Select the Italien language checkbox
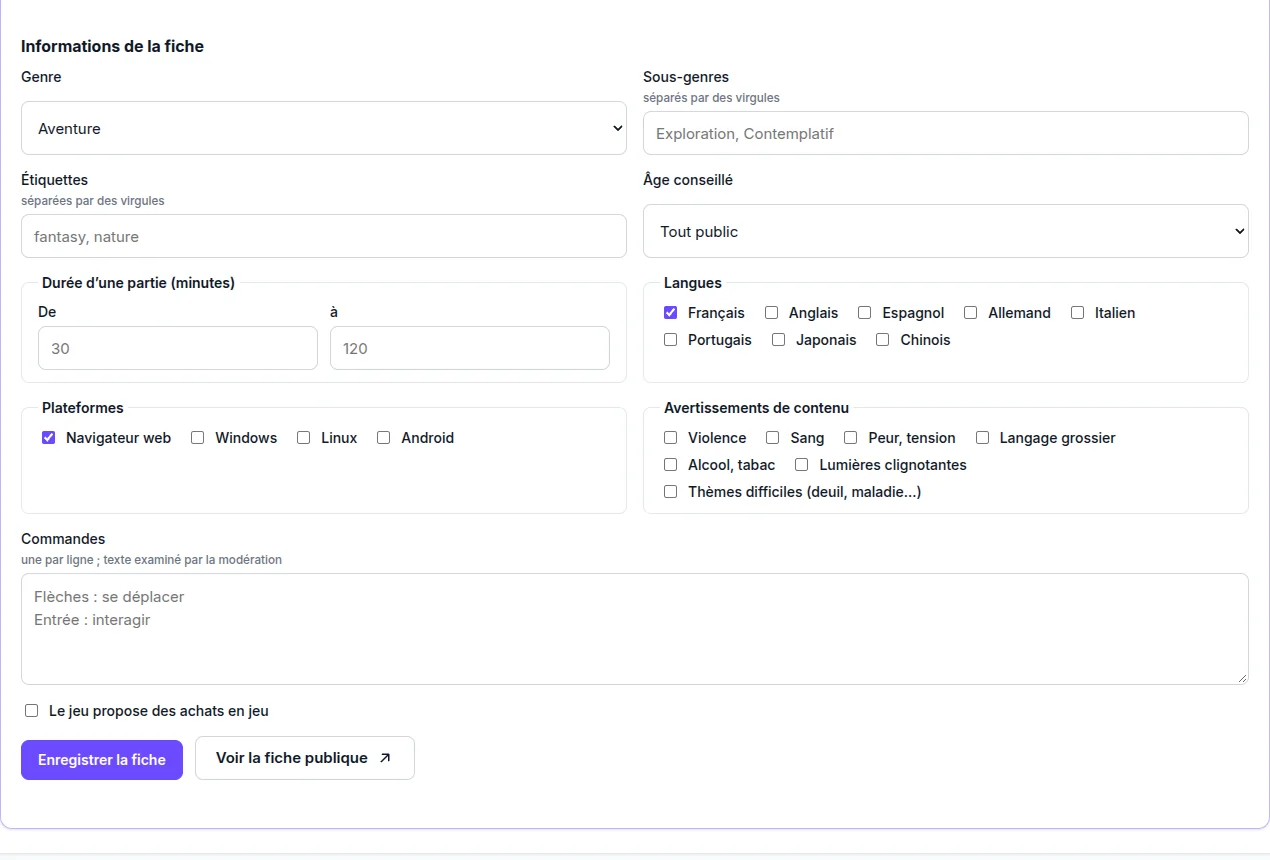1270x860 pixels. click(1078, 313)
